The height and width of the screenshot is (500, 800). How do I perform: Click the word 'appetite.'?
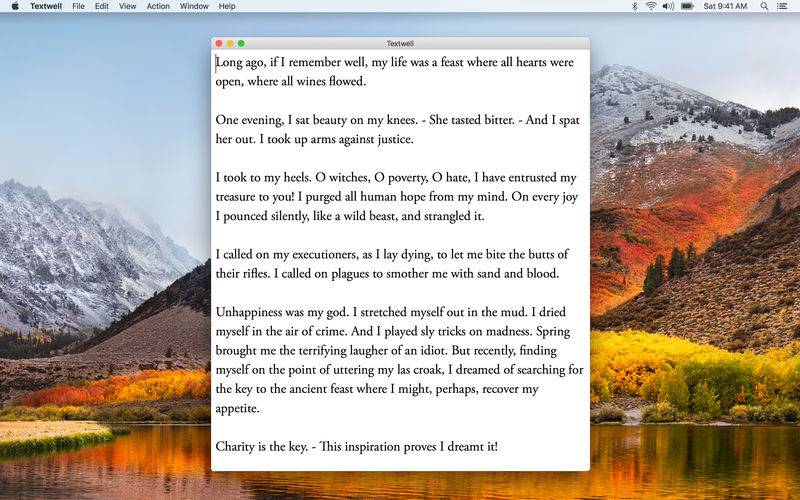coord(237,409)
